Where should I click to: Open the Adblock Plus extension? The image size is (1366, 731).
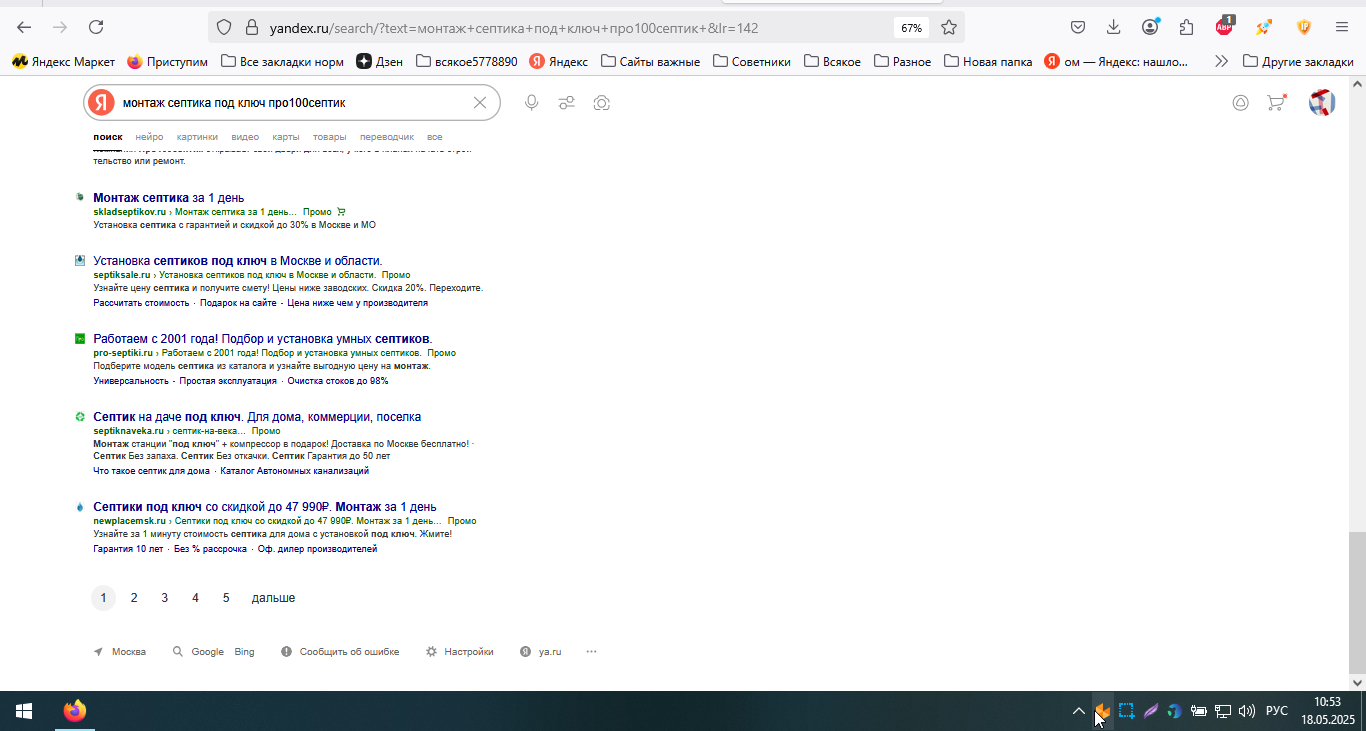1225,27
